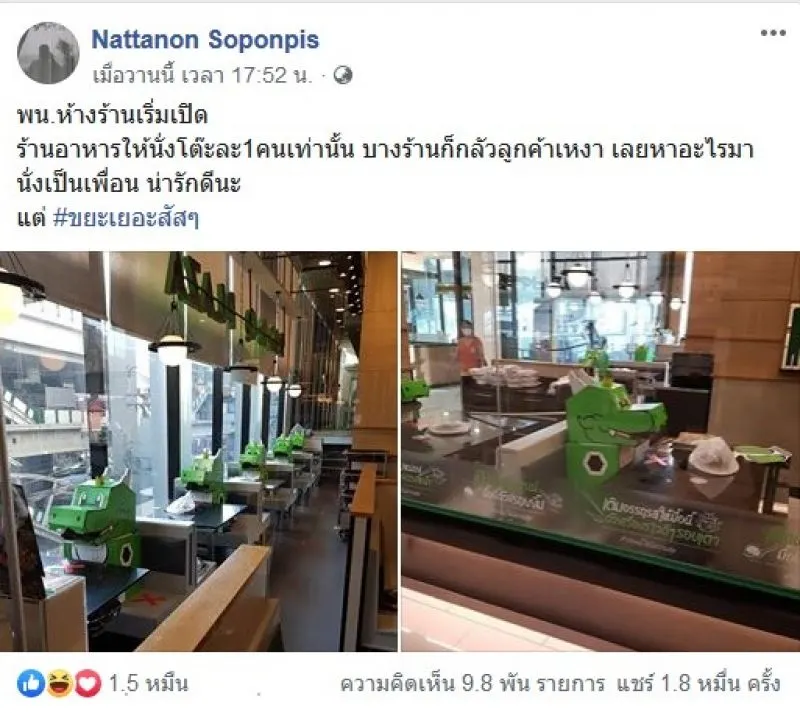Click the Haha laughing reaction icon
The height and width of the screenshot is (713, 800).
(x=60, y=683)
